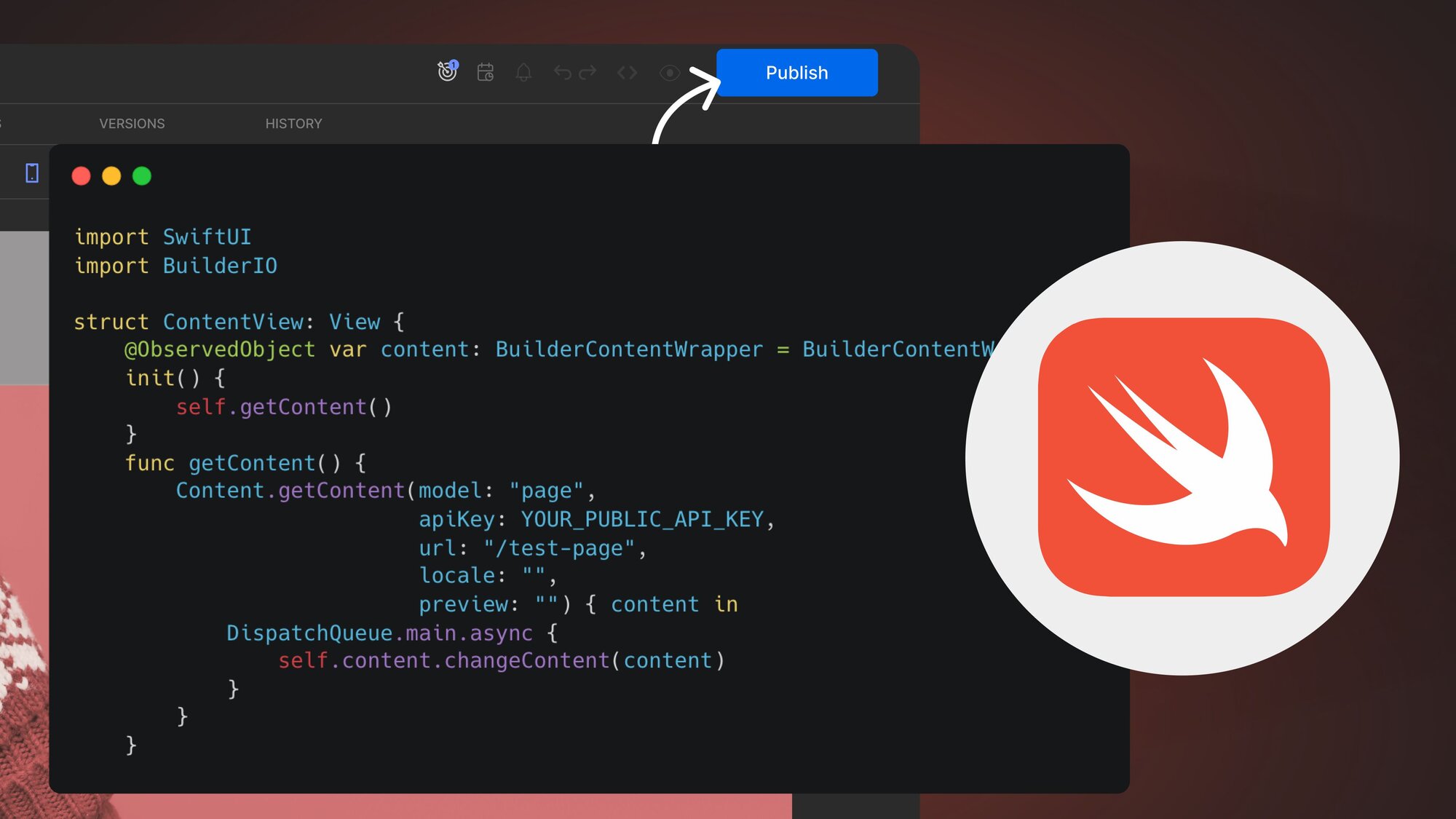Click the red close button of code window
Image resolution: width=1456 pixels, height=819 pixels.
click(81, 176)
